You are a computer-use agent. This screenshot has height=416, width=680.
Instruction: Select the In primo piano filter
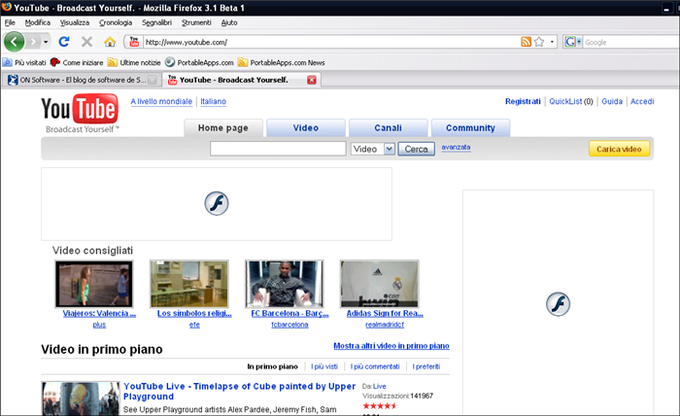tap(272, 367)
